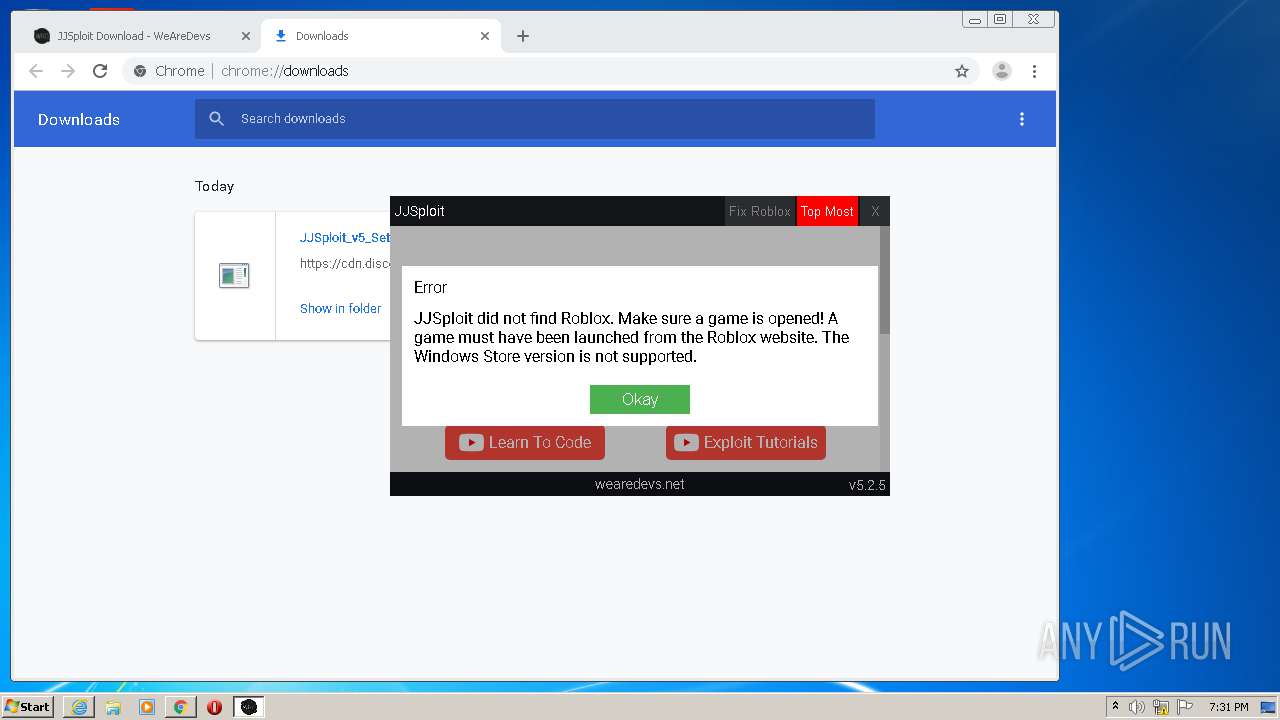Open Windows Media Player from taskbar
Viewport: 1280px width, 720px height.
point(147,707)
